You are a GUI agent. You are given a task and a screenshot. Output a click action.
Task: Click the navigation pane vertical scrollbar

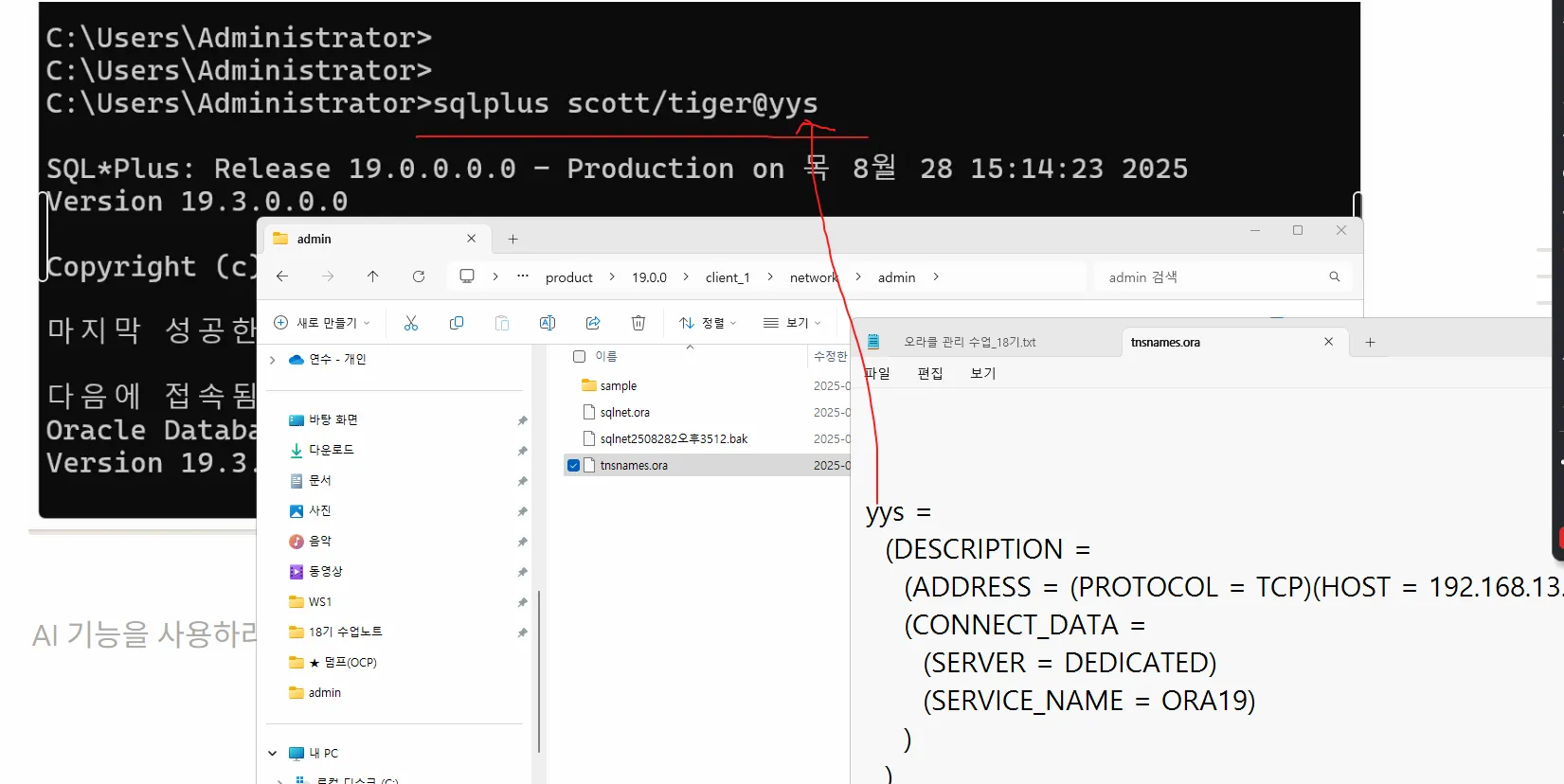539,670
